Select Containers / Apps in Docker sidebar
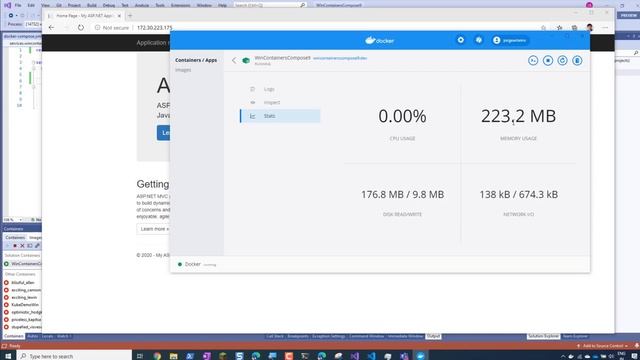 tap(196, 60)
